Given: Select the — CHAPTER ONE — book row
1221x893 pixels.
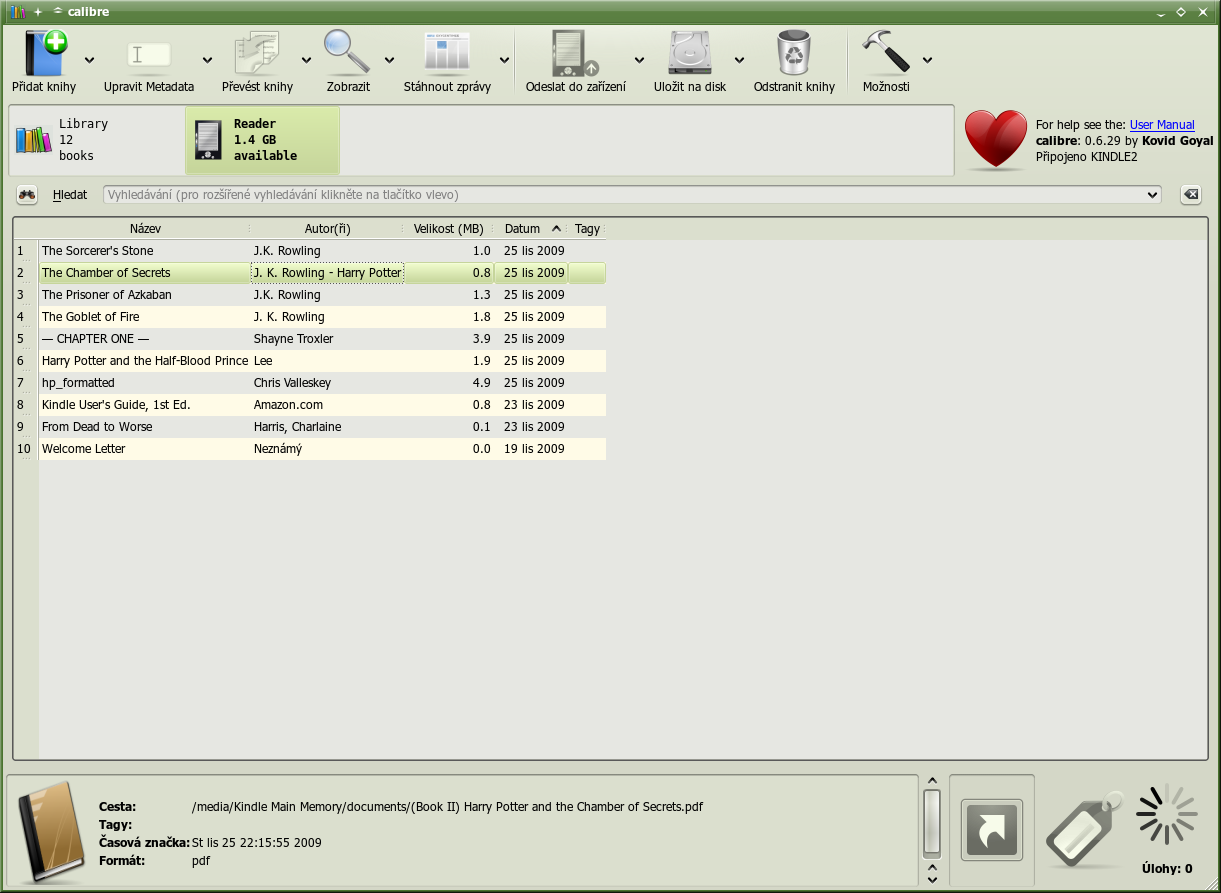Looking at the screenshot, I should coord(310,339).
